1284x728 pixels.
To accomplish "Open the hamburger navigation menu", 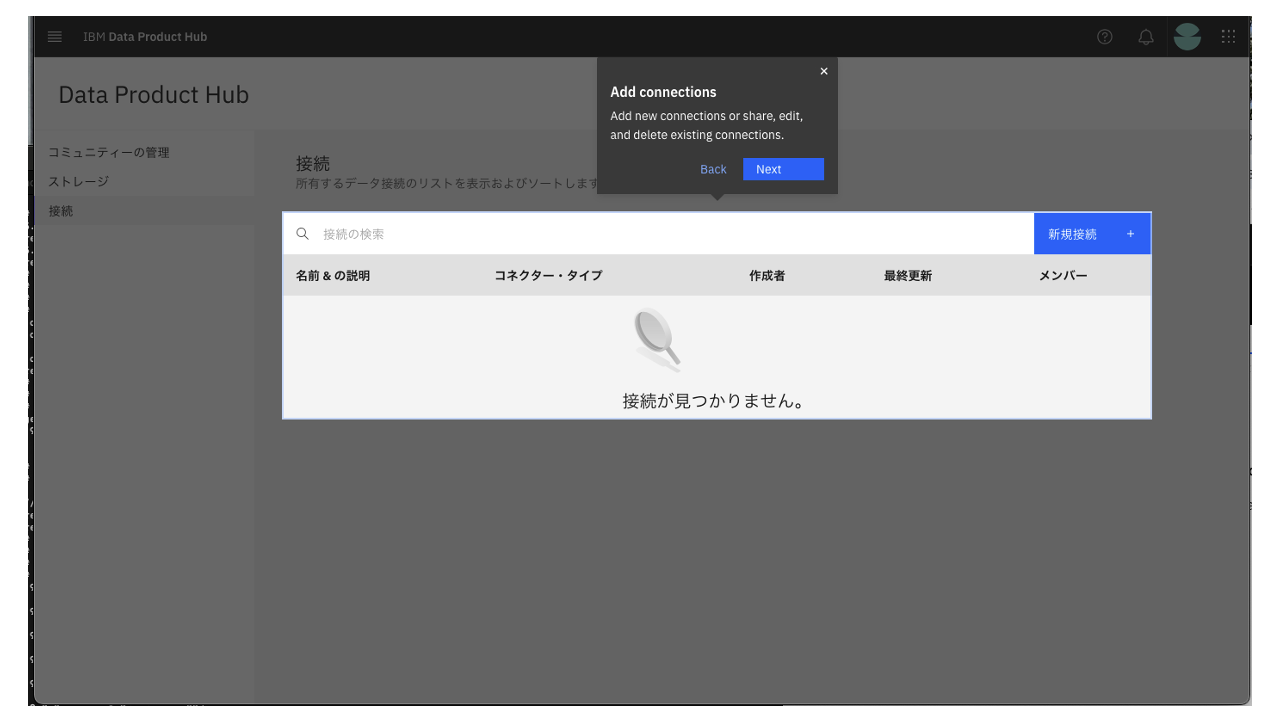I will 55,36.
